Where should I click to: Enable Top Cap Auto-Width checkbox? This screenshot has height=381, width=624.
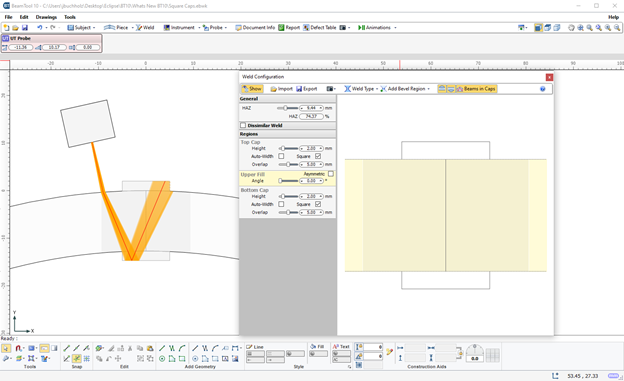(x=281, y=156)
